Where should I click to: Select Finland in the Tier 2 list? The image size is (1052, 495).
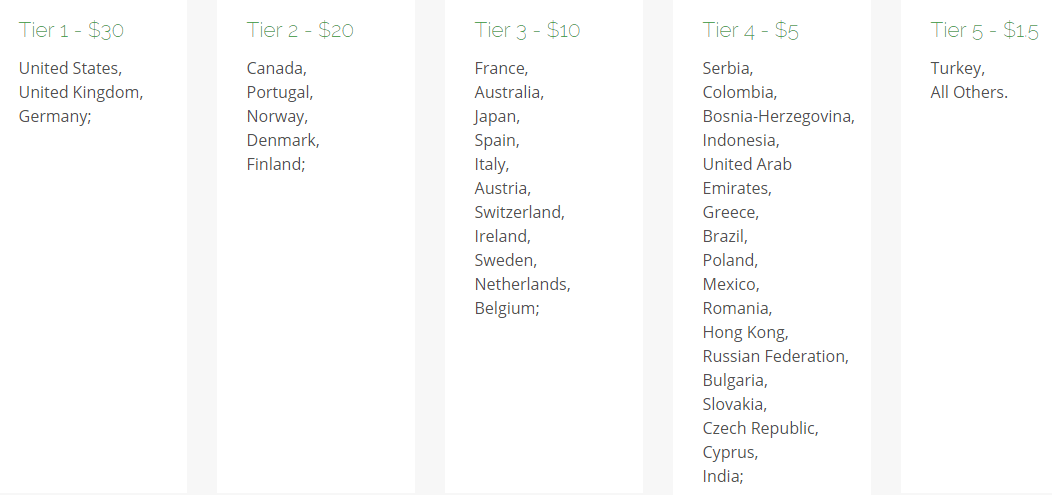276,164
